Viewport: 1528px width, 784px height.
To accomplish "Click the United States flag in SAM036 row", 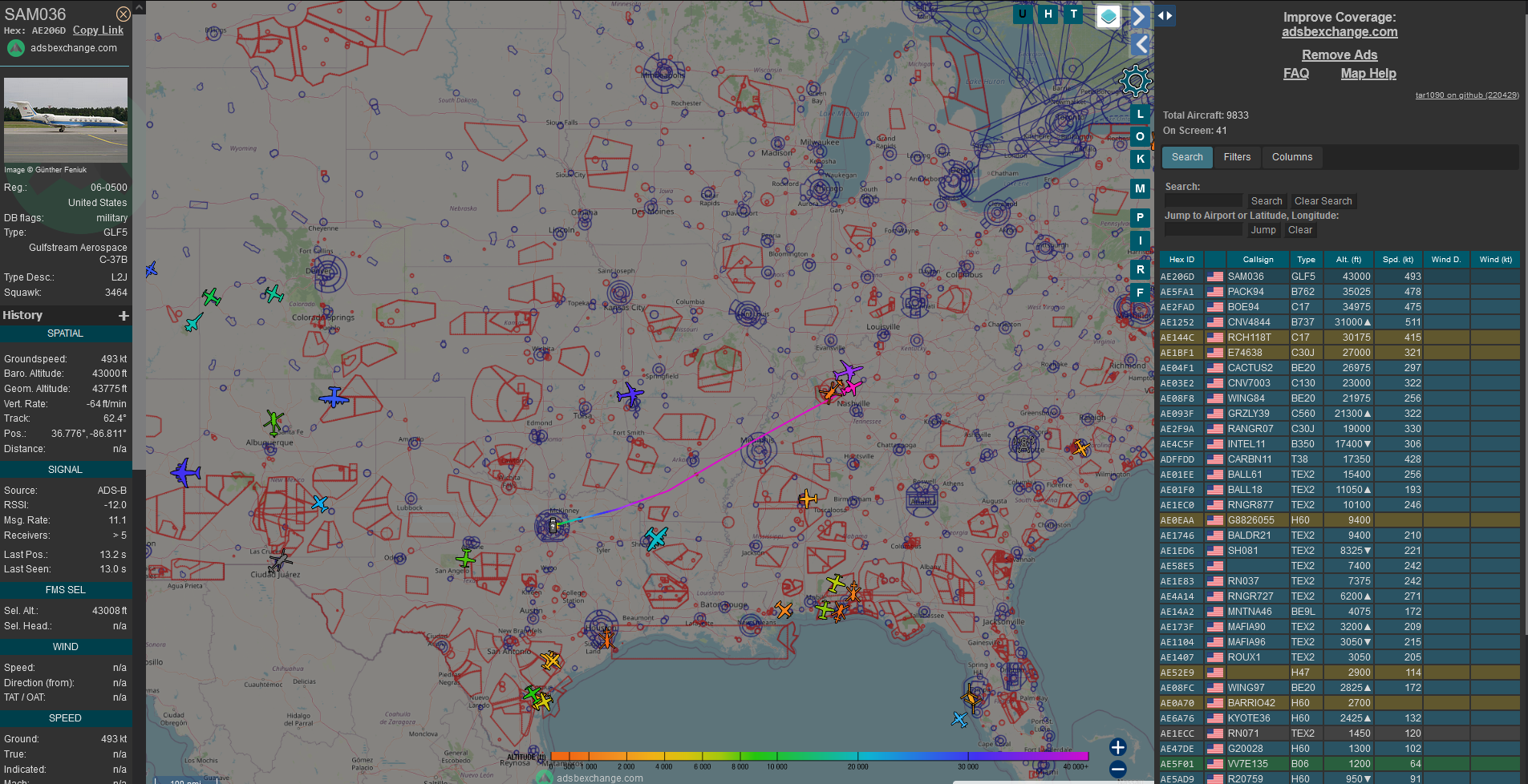I will tap(1215, 277).
